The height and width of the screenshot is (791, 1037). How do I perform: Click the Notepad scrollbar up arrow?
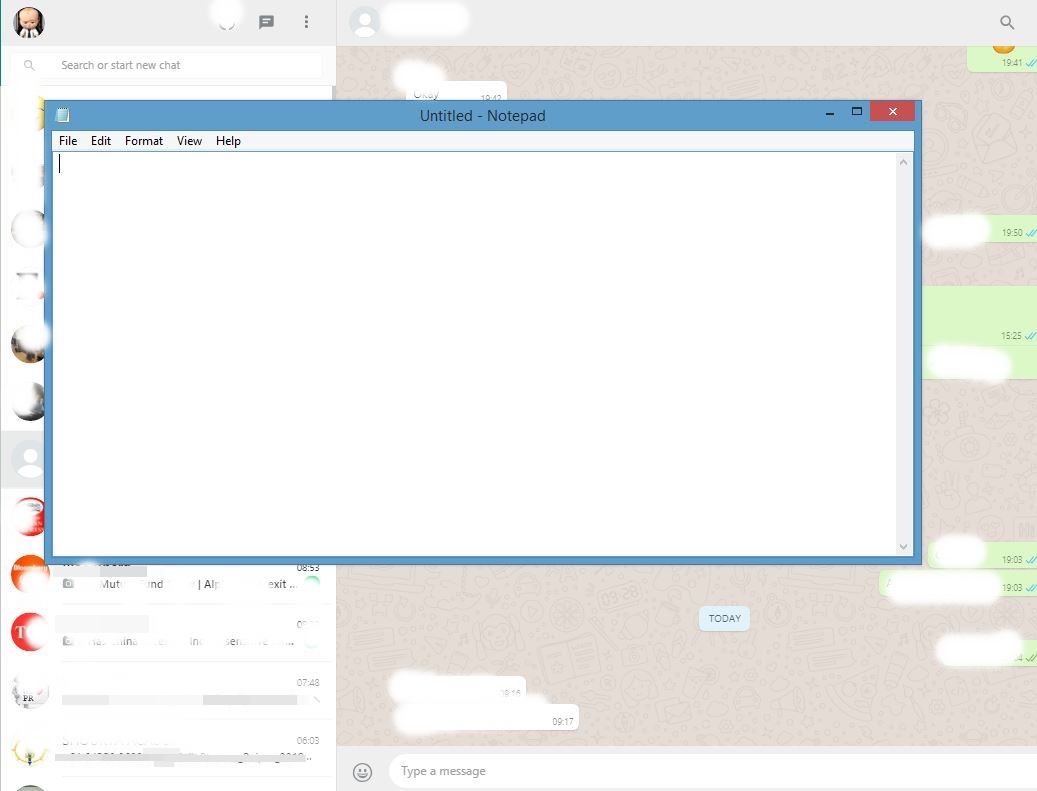tap(903, 162)
